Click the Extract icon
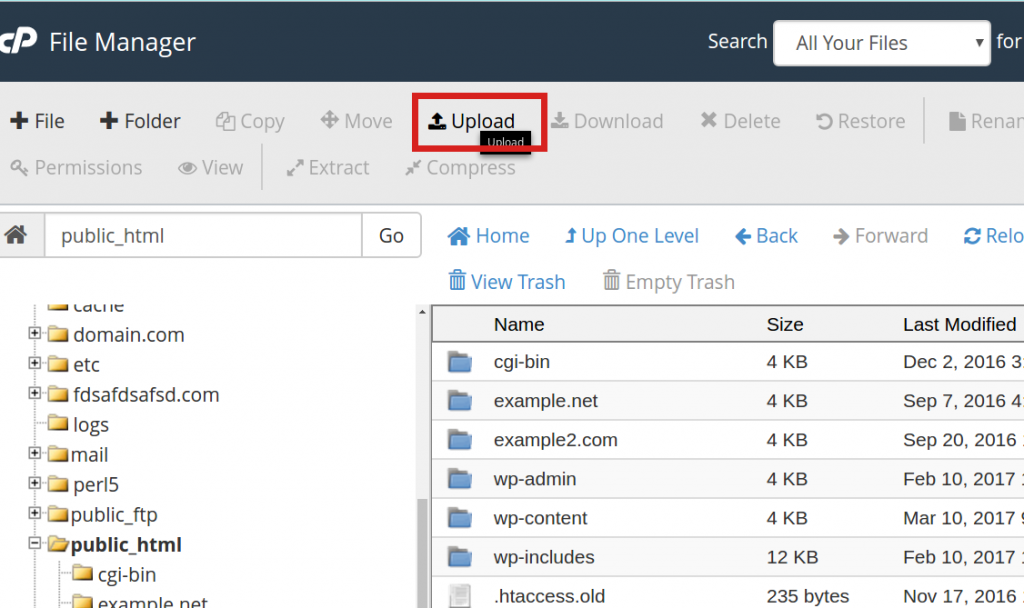The width and height of the screenshot is (1024, 608). pyautogui.click(x=327, y=167)
